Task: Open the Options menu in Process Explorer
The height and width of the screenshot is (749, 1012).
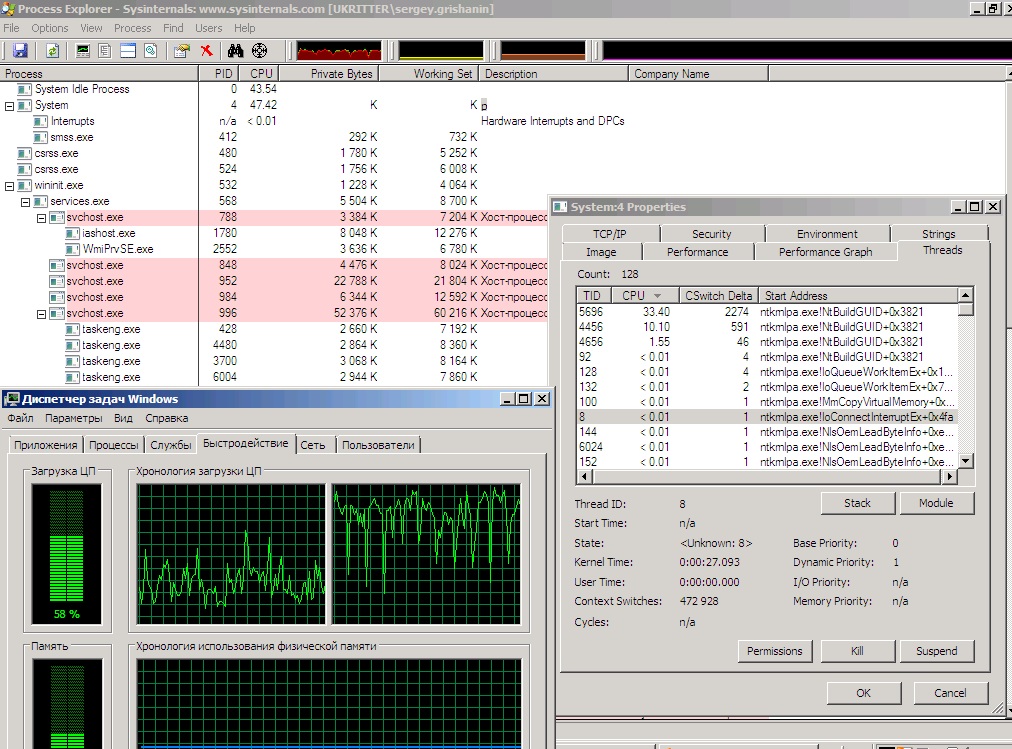Action: (50, 28)
